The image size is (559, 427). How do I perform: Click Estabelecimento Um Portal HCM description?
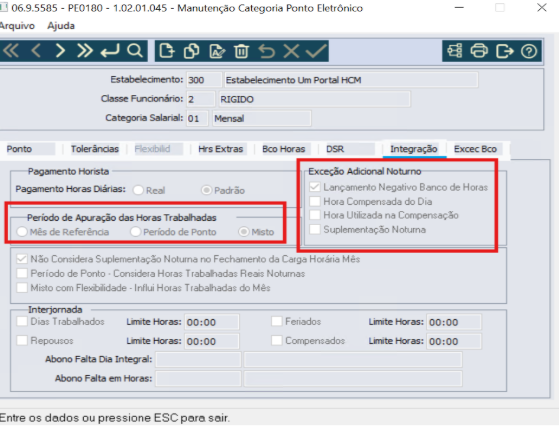click(x=351, y=80)
